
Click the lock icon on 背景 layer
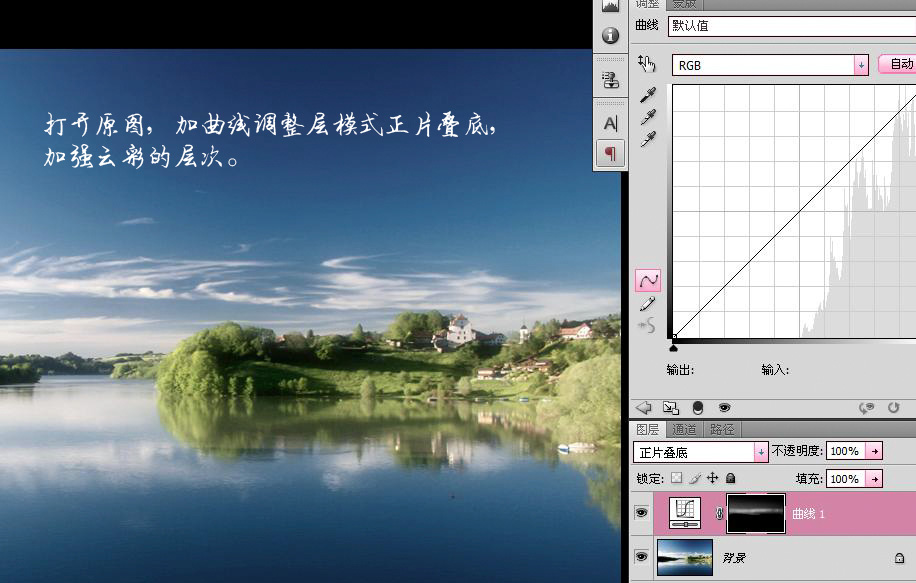click(x=900, y=558)
